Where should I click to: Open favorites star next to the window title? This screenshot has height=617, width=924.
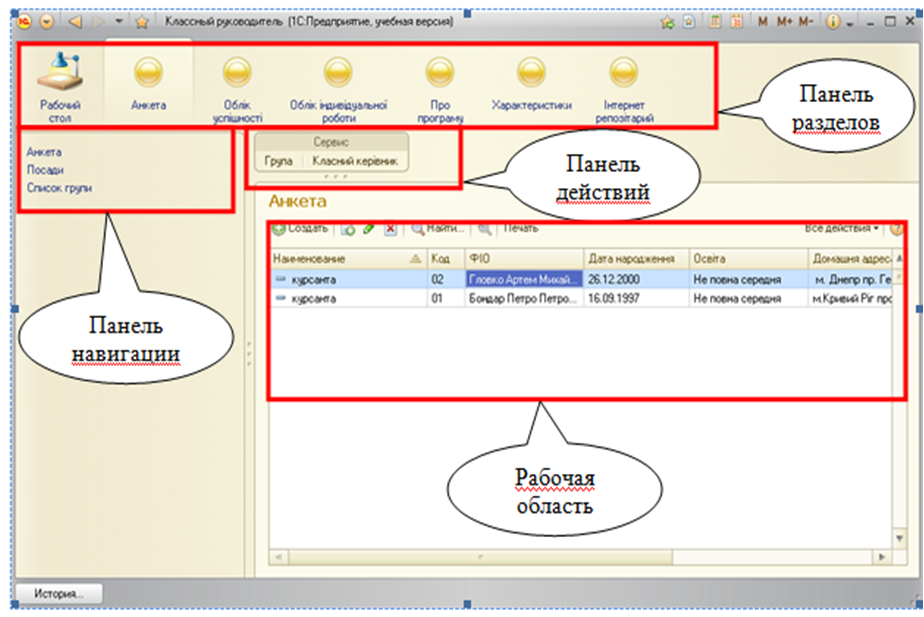[141, 22]
